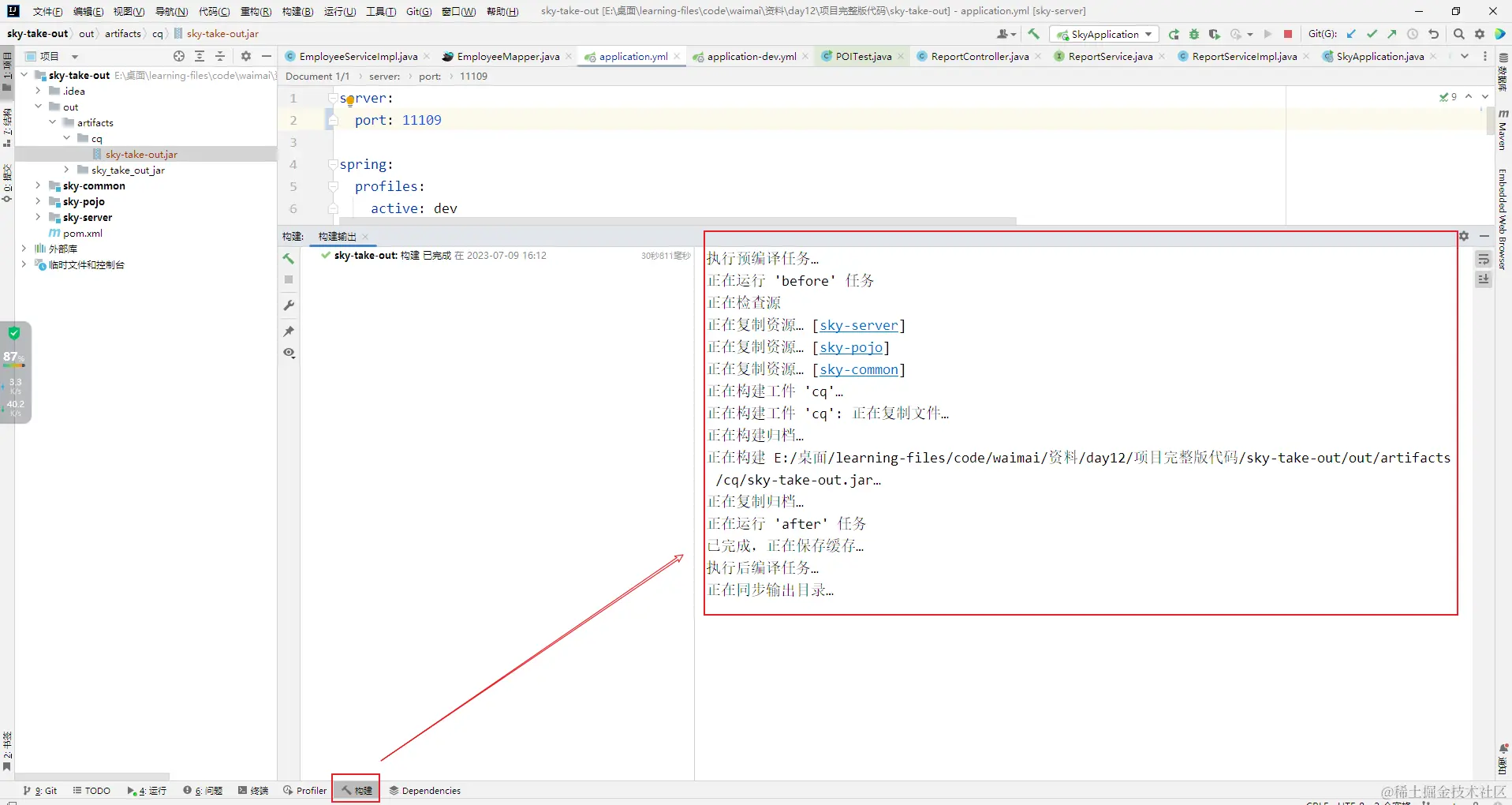This screenshot has height=805, width=1512.
Task: Click scroll-to-end icon in build output
Action: pos(1484,279)
